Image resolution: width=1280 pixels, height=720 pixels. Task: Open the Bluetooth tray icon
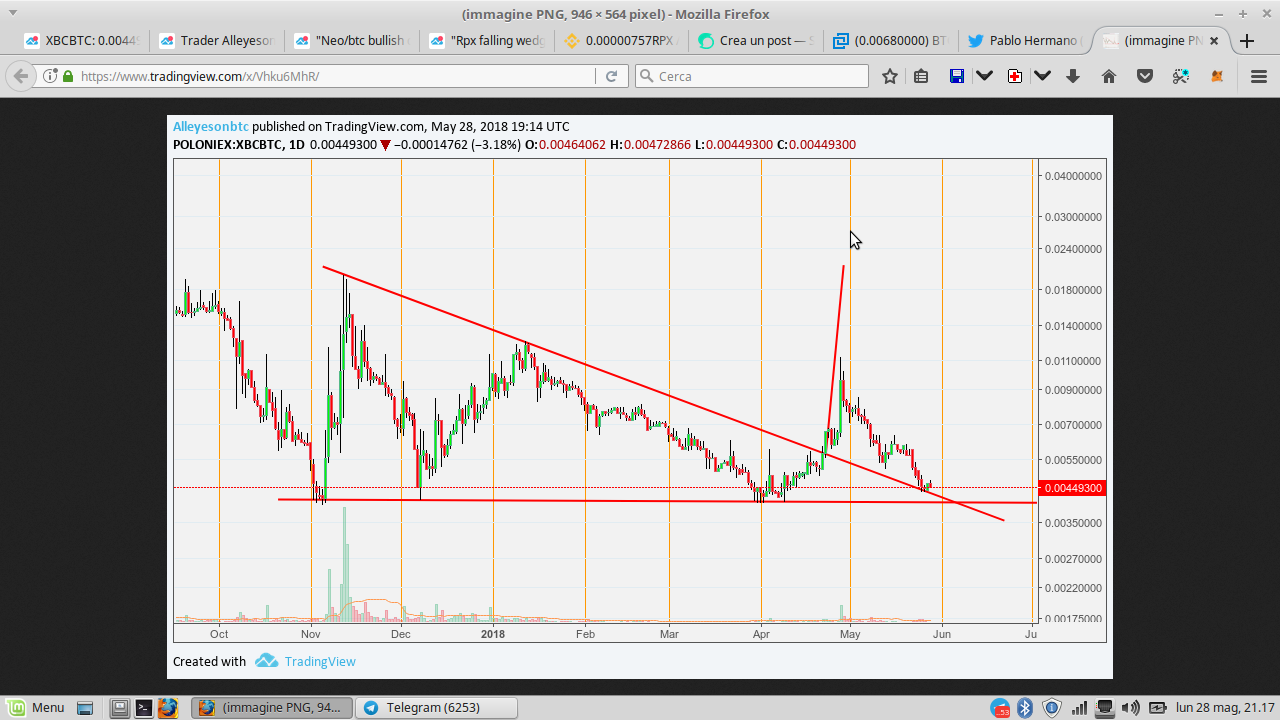pos(1025,708)
